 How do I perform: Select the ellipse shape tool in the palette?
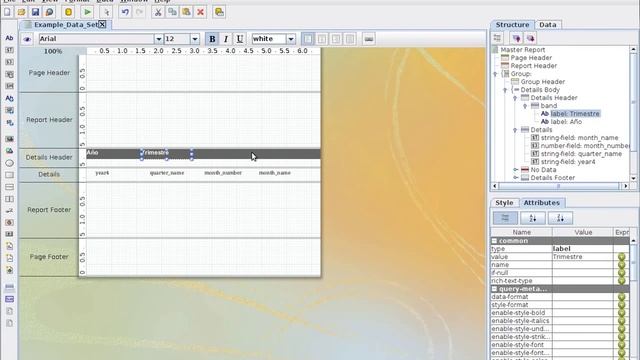click(9, 163)
